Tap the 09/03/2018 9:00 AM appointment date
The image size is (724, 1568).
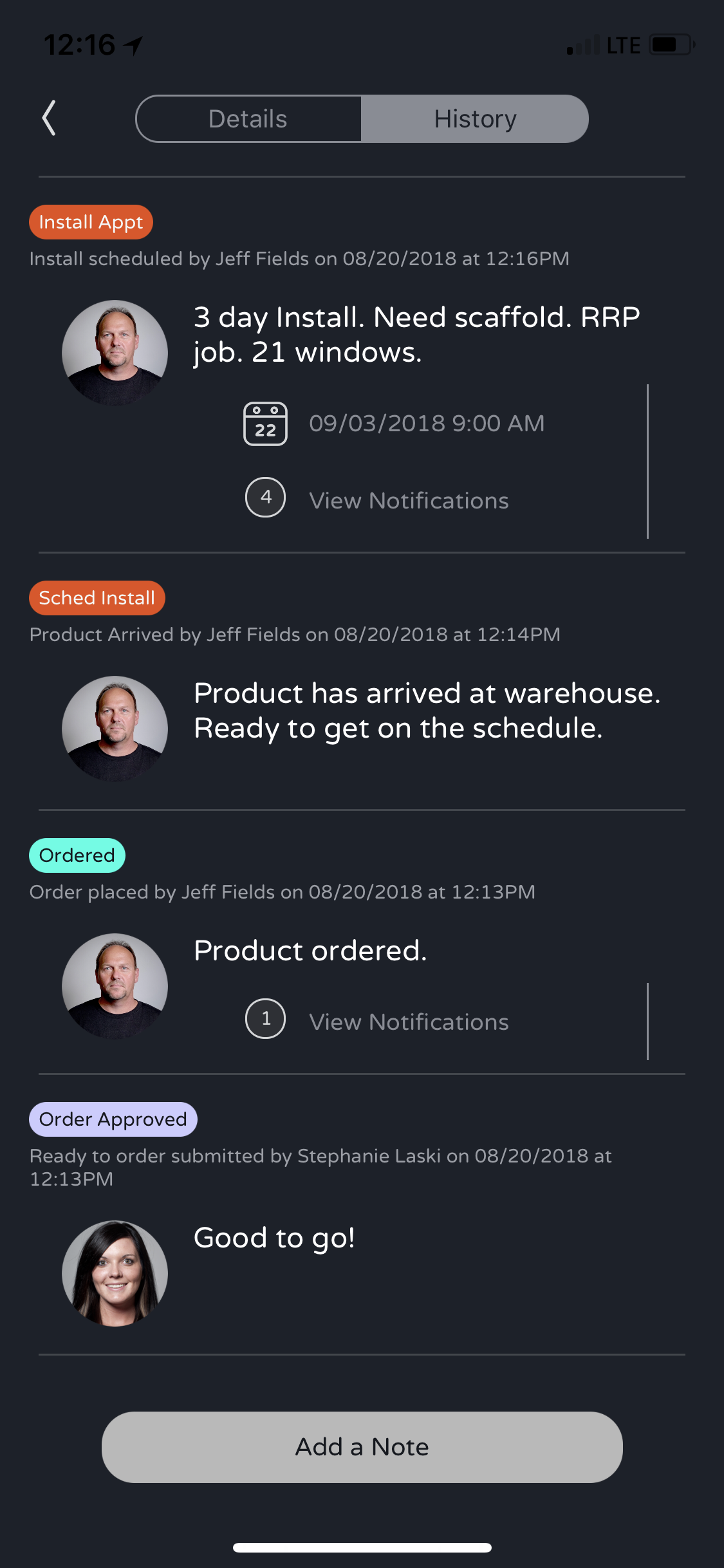(427, 424)
